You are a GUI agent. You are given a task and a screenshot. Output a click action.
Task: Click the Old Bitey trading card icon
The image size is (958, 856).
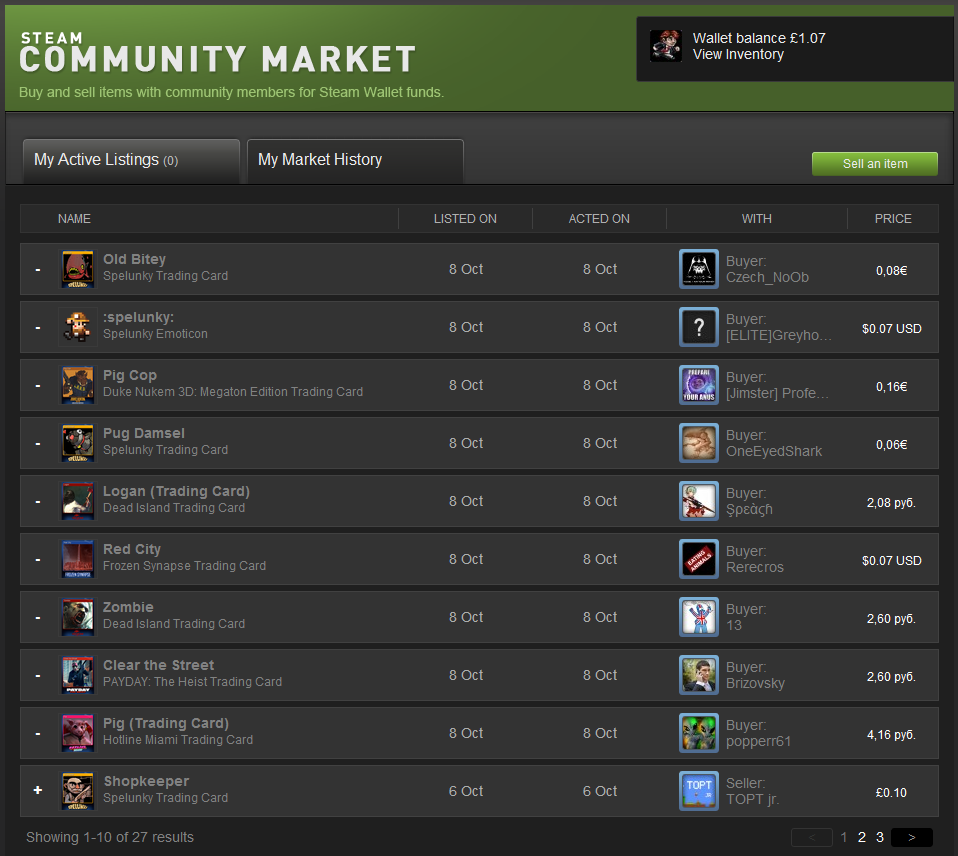click(x=78, y=269)
